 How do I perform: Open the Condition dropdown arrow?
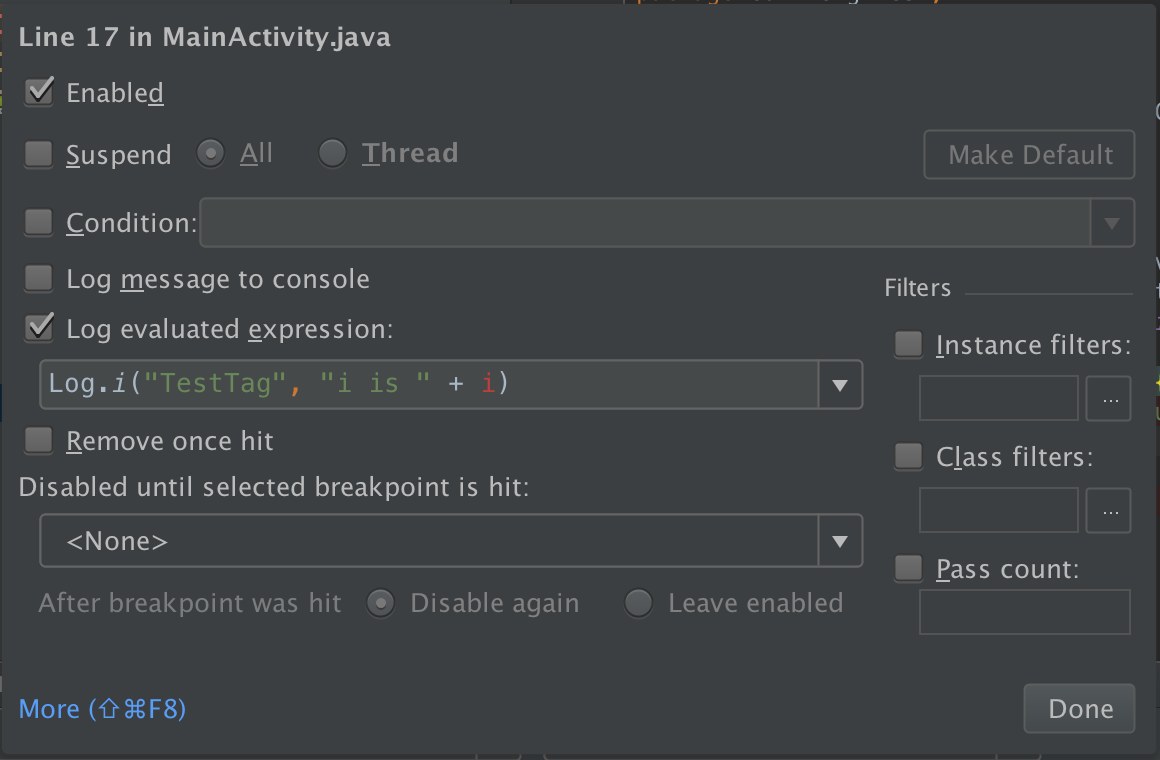point(1112,222)
